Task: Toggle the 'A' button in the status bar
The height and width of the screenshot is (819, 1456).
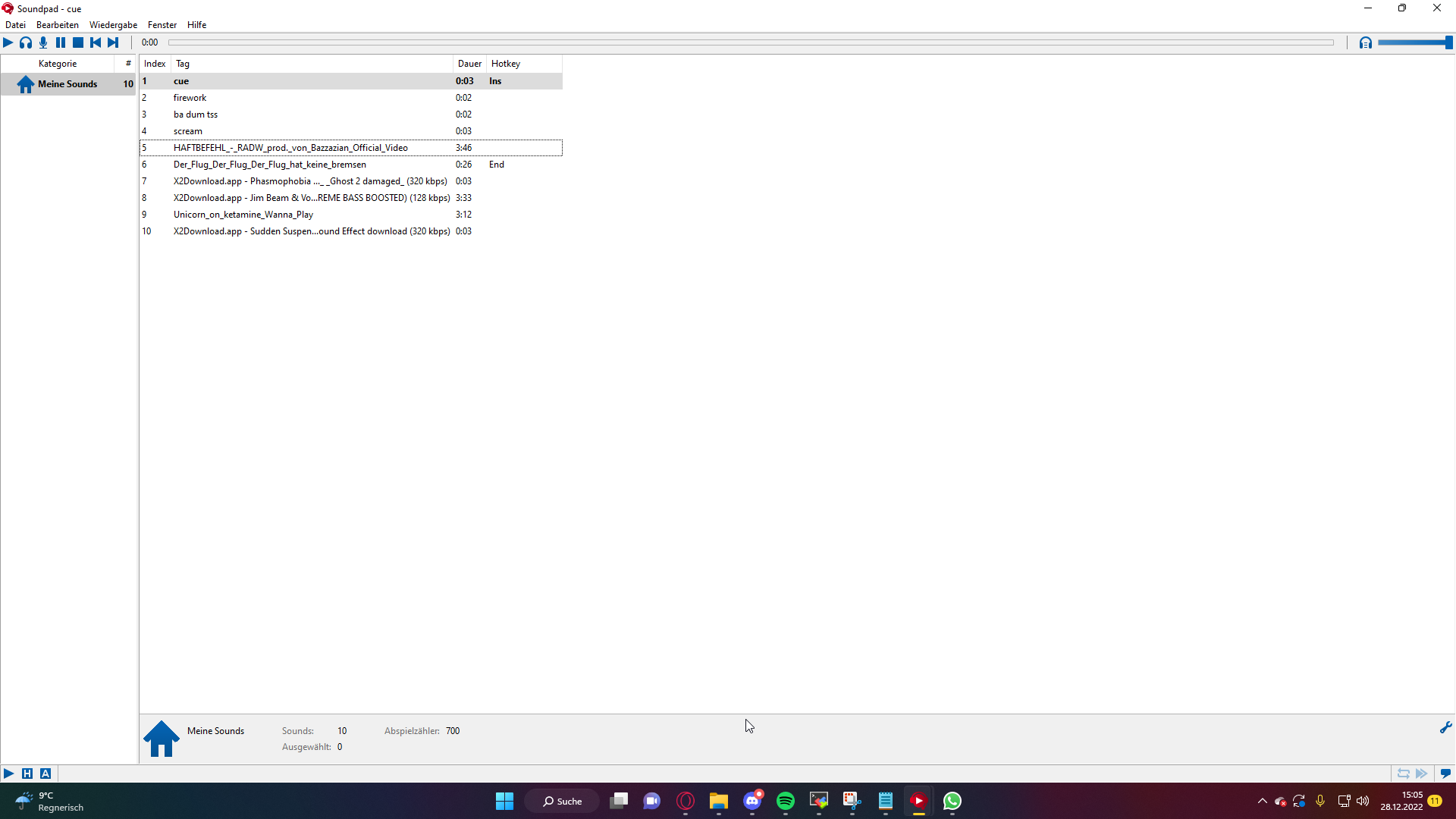Action: [45, 773]
